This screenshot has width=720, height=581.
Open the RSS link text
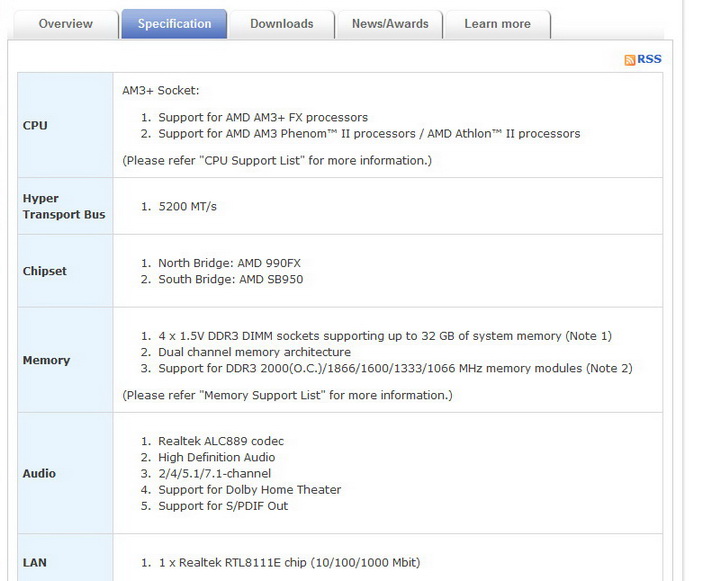(x=649, y=59)
